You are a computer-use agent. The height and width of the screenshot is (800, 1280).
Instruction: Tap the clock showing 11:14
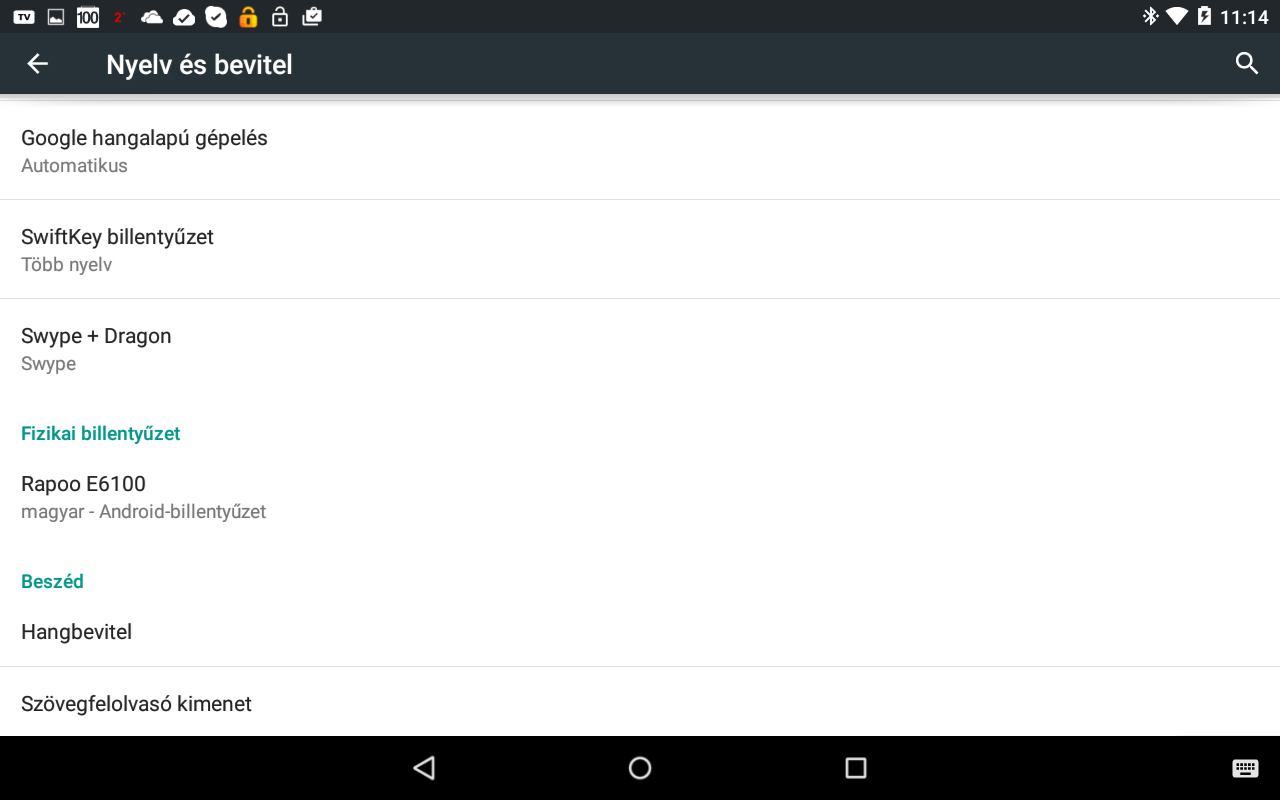coord(1244,17)
